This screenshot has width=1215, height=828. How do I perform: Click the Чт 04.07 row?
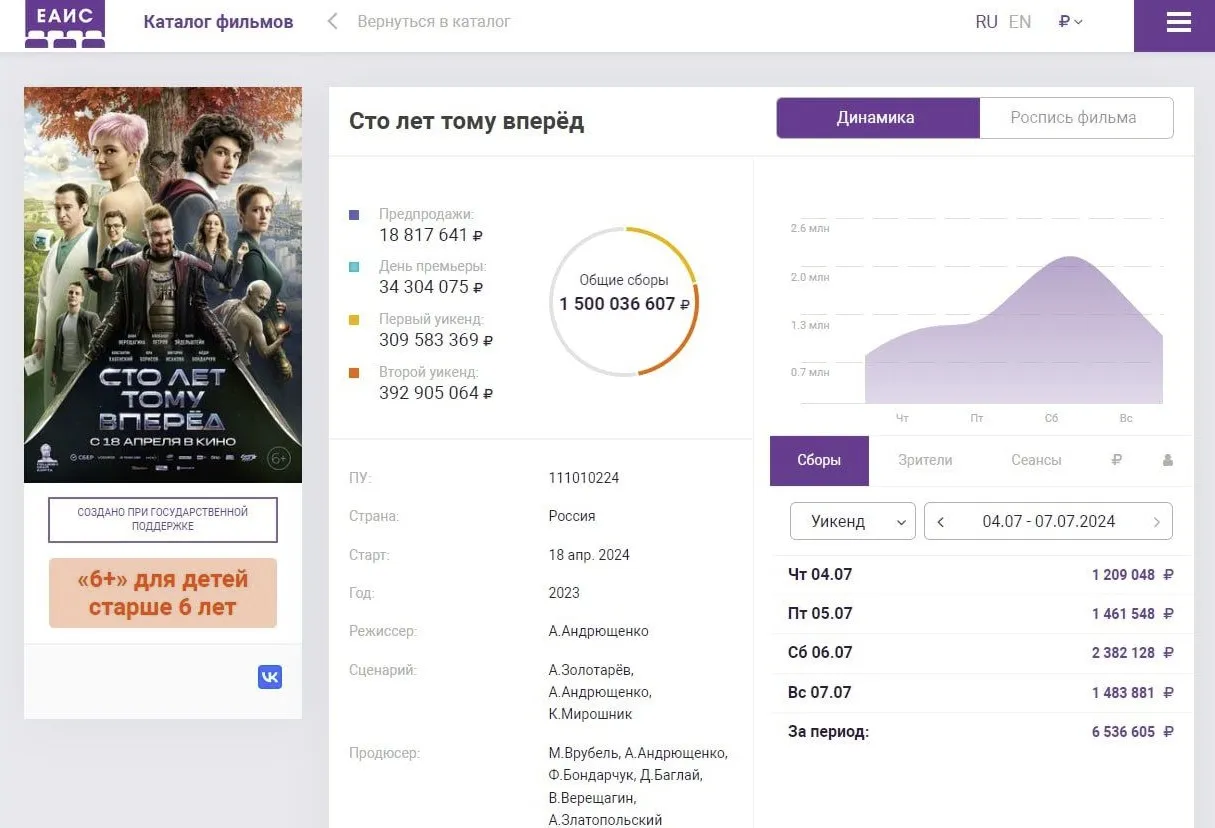(x=981, y=575)
